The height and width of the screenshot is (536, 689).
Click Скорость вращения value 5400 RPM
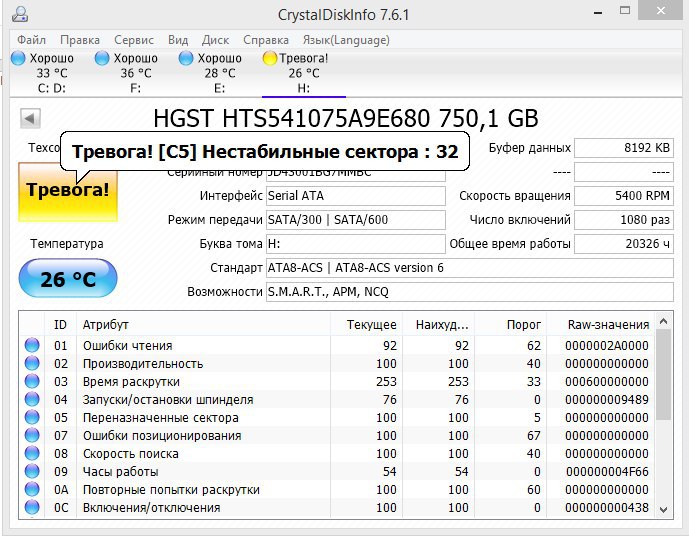point(624,196)
